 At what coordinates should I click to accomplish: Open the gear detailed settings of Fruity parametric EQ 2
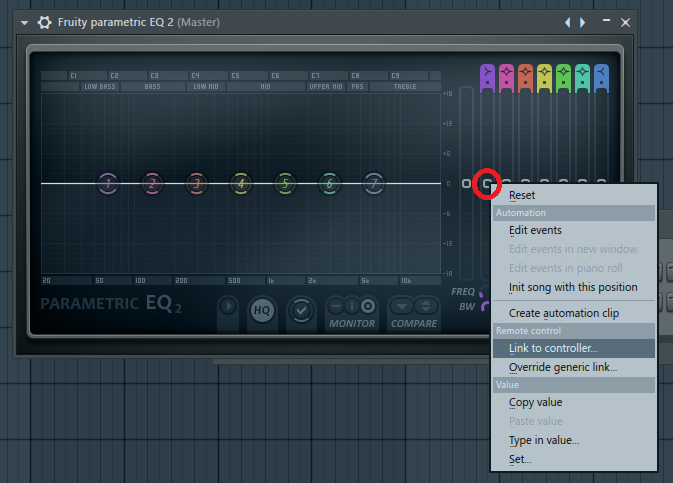(x=44, y=22)
